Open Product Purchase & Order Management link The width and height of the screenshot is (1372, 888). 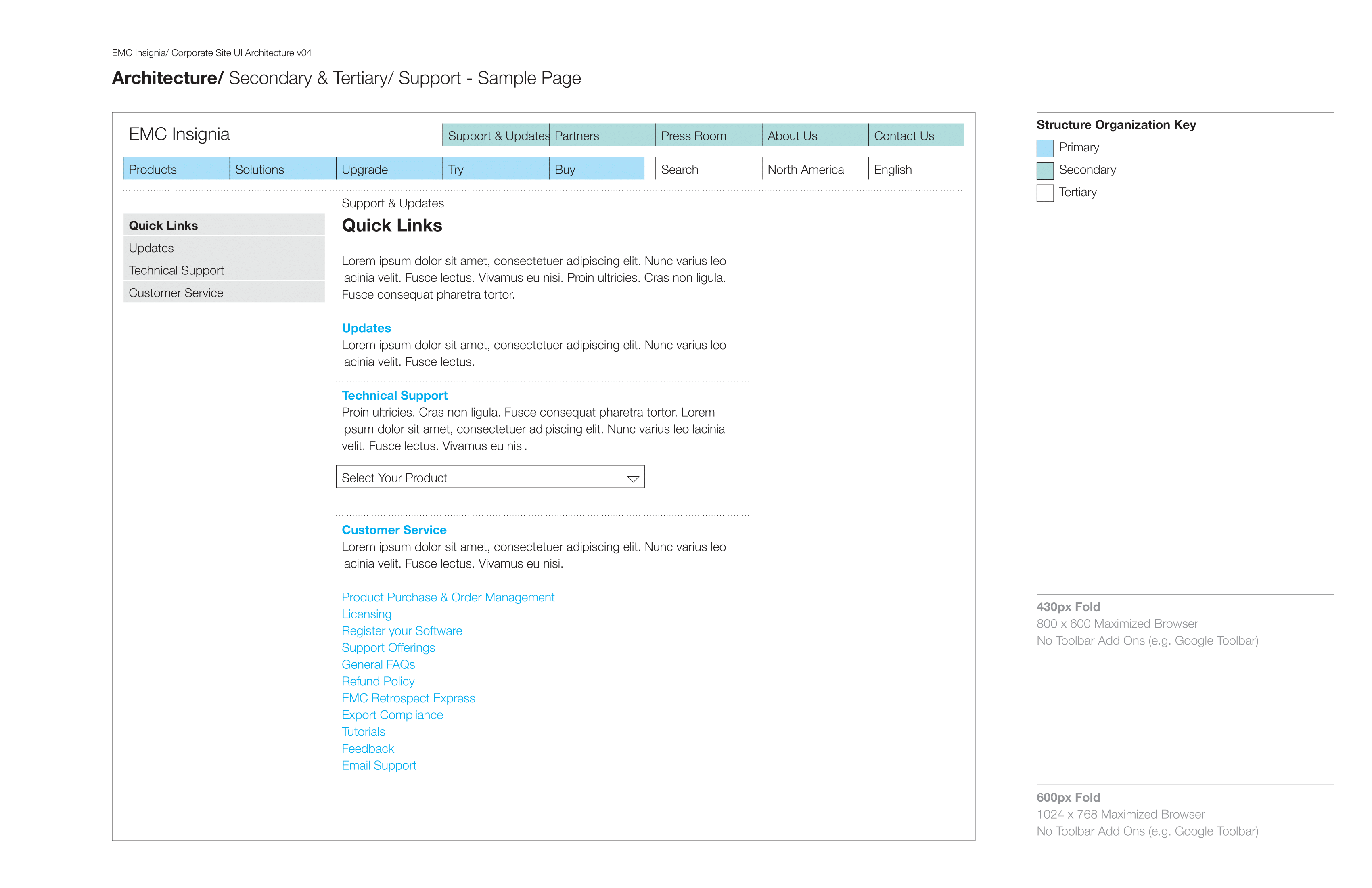[448, 597]
